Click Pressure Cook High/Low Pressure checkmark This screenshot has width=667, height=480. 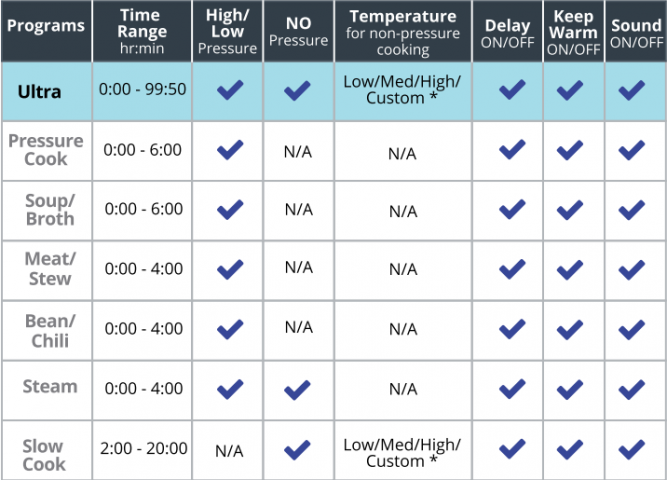(230, 150)
